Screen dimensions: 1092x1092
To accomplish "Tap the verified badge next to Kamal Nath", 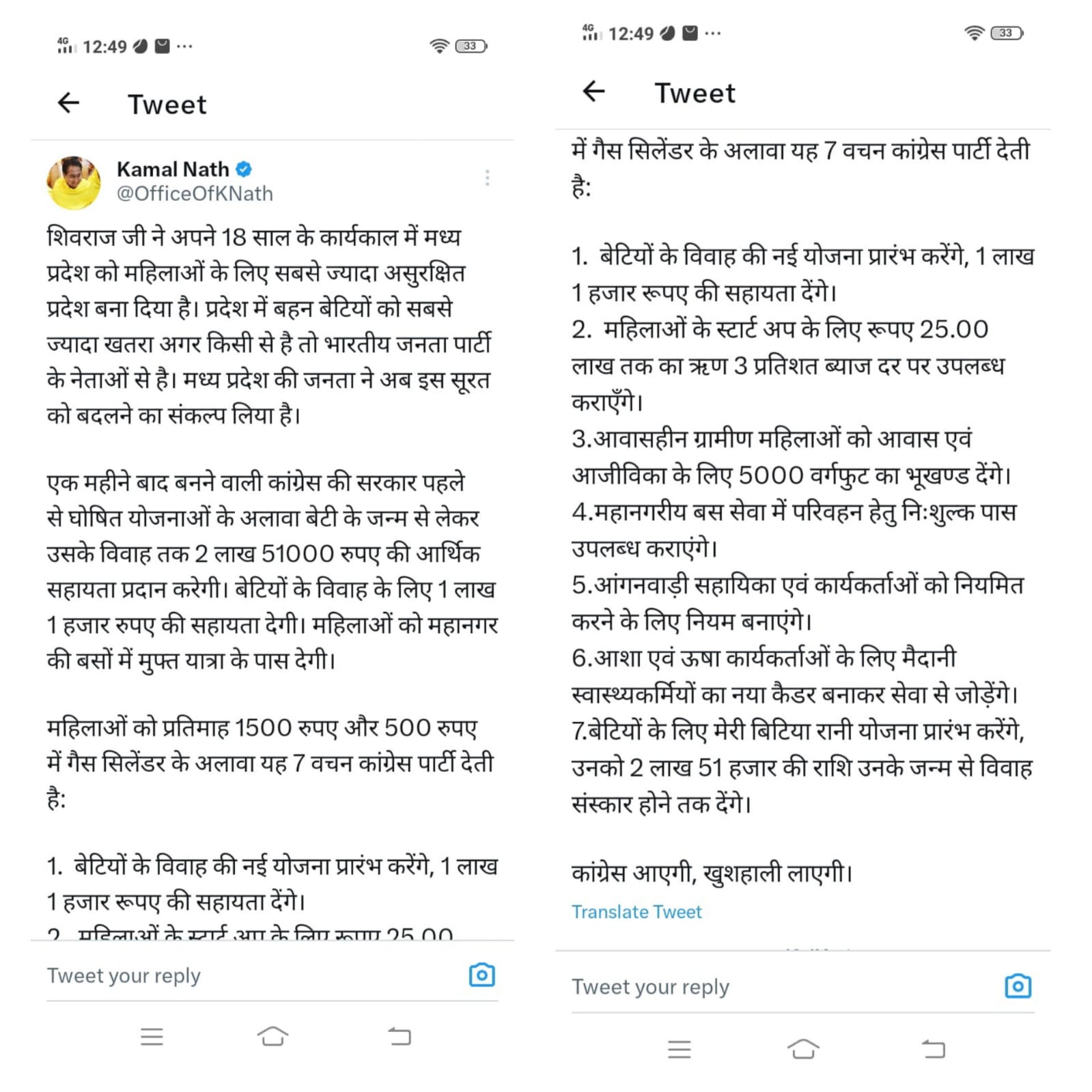I will [x=244, y=170].
